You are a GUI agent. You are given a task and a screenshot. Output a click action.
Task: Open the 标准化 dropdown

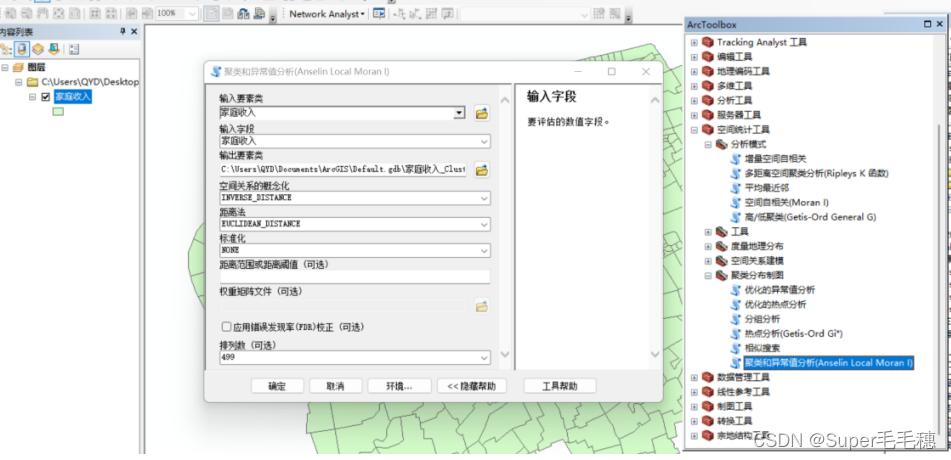tap(484, 251)
